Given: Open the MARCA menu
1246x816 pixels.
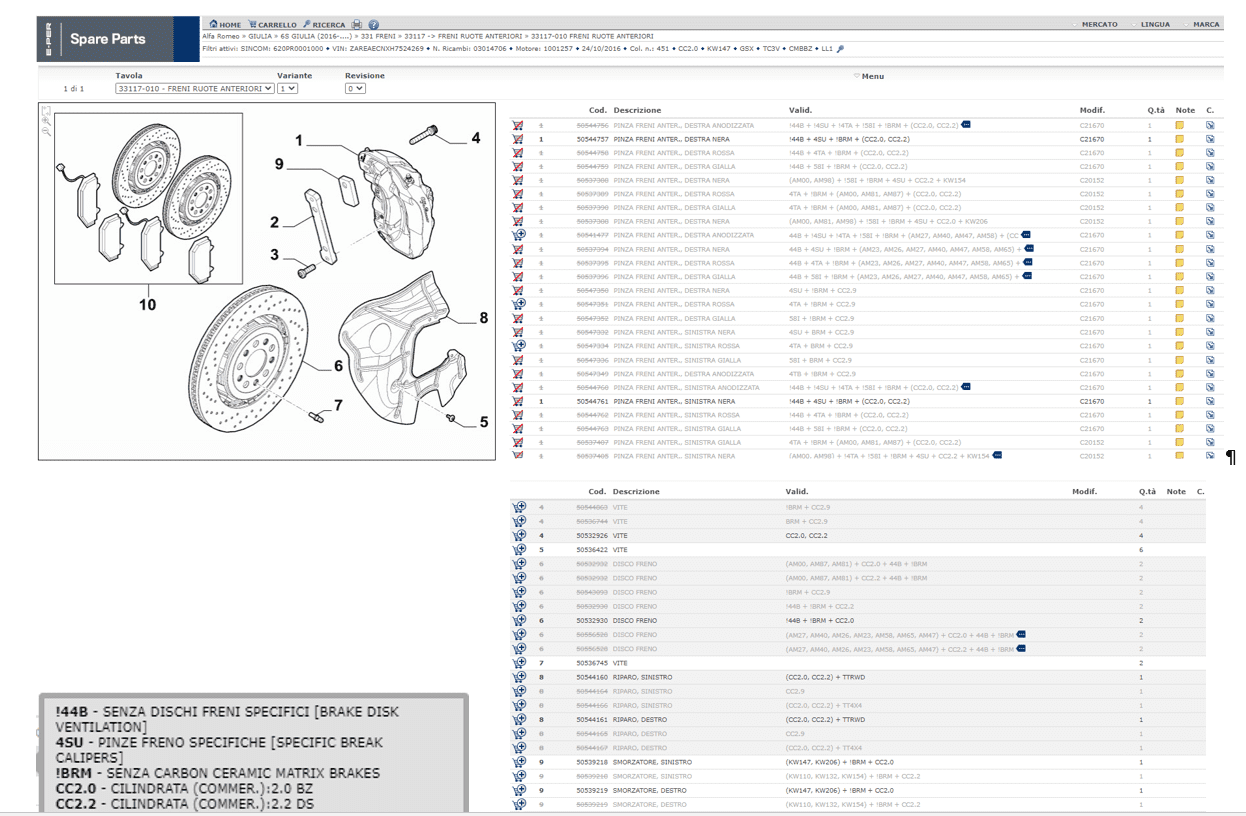Looking at the screenshot, I should [x=1204, y=24].
